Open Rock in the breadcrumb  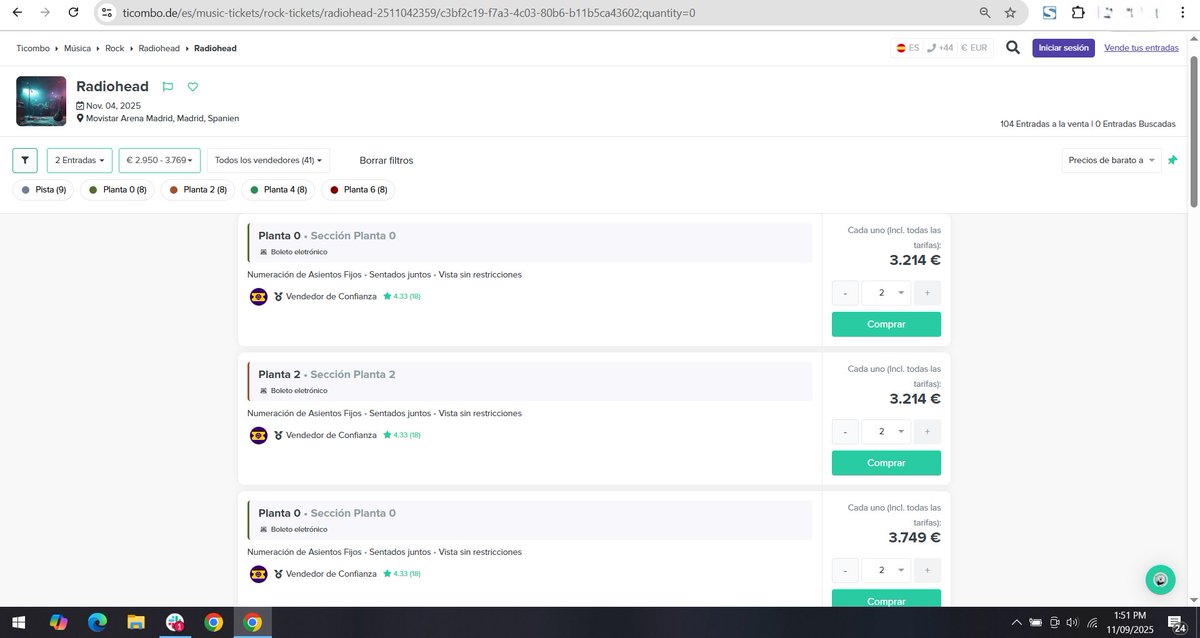click(114, 48)
